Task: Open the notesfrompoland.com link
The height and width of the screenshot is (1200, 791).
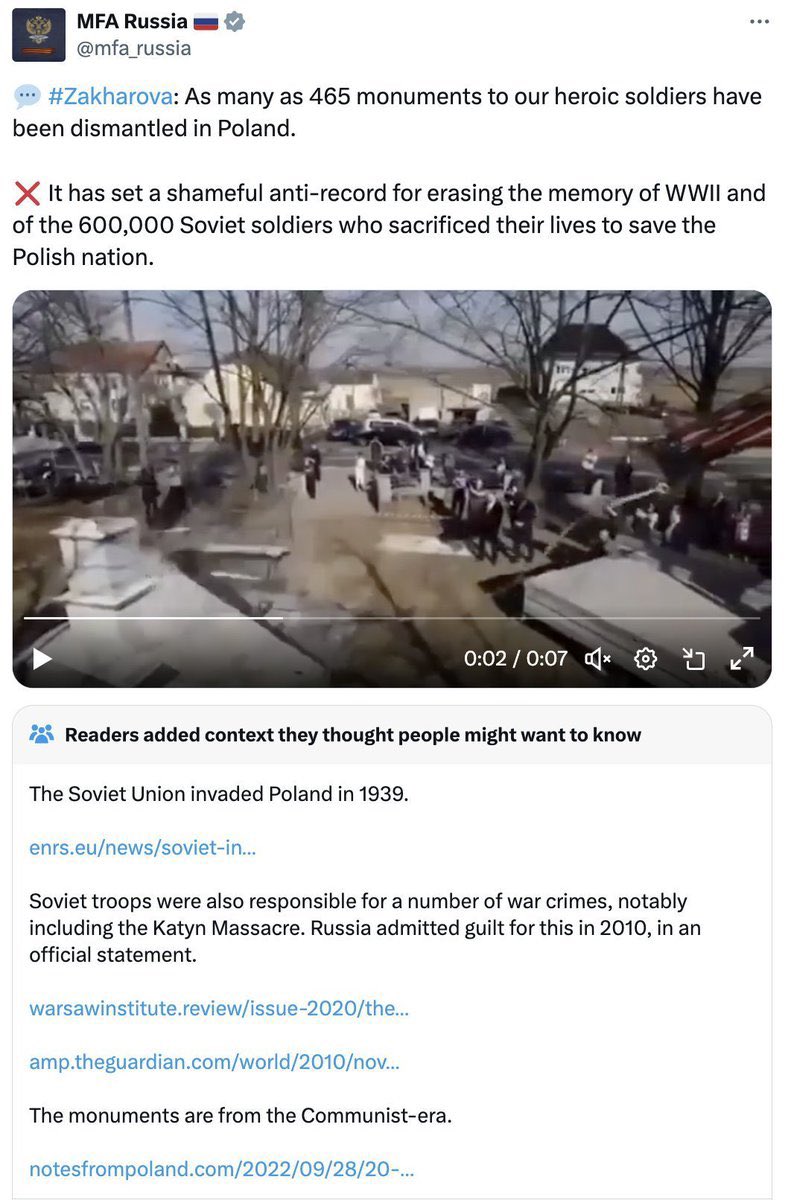Action: tap(222, 1168)
